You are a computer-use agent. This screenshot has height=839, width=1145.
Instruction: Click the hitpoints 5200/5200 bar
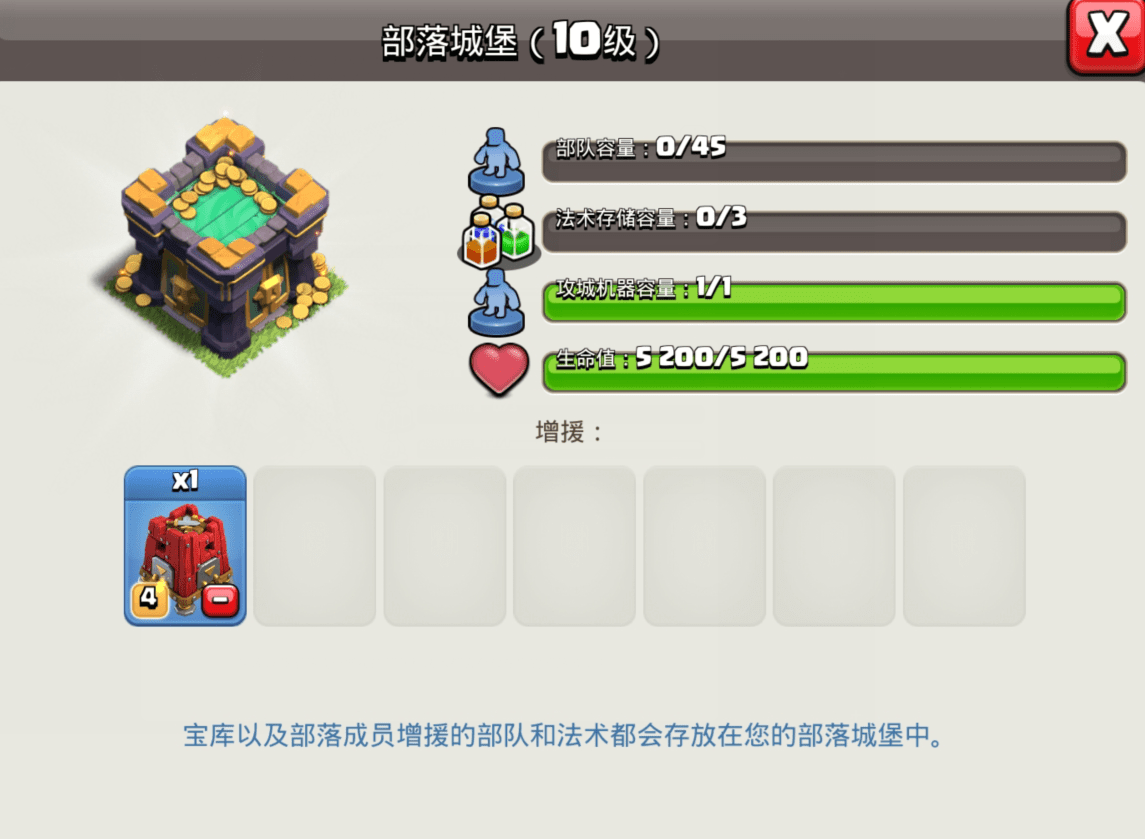(x=834, y=372)
